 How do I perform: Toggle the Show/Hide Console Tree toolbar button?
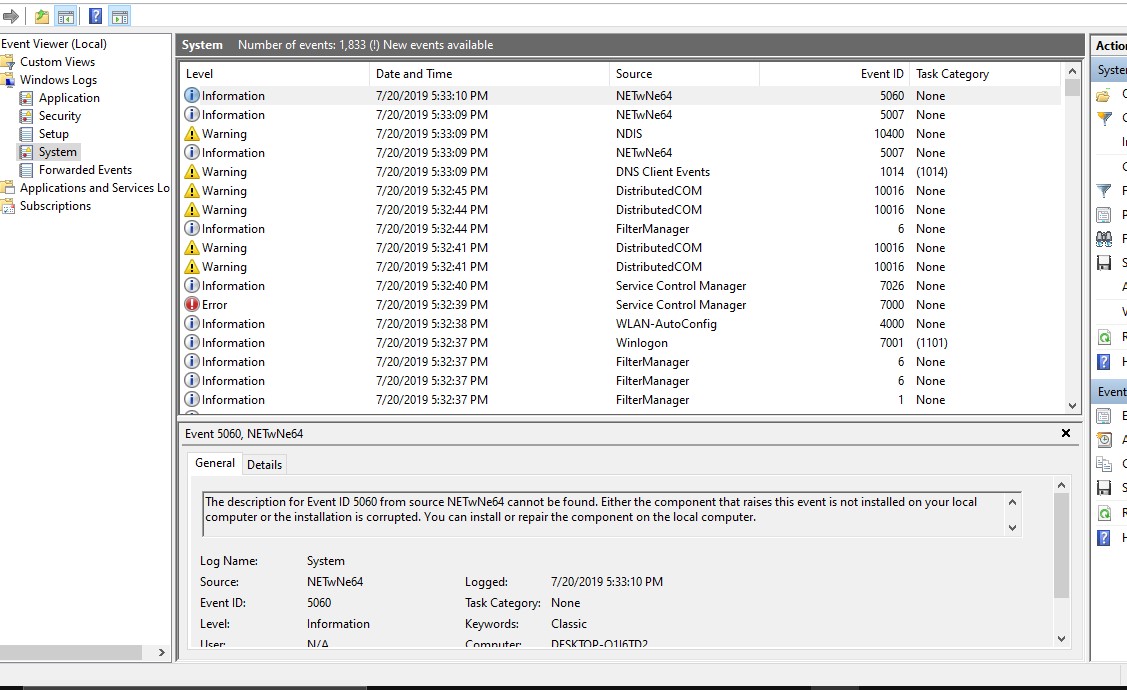click(66, 16)
